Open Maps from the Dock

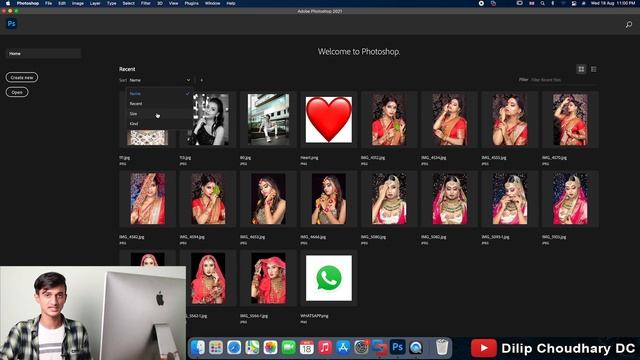tap(252, 348)
